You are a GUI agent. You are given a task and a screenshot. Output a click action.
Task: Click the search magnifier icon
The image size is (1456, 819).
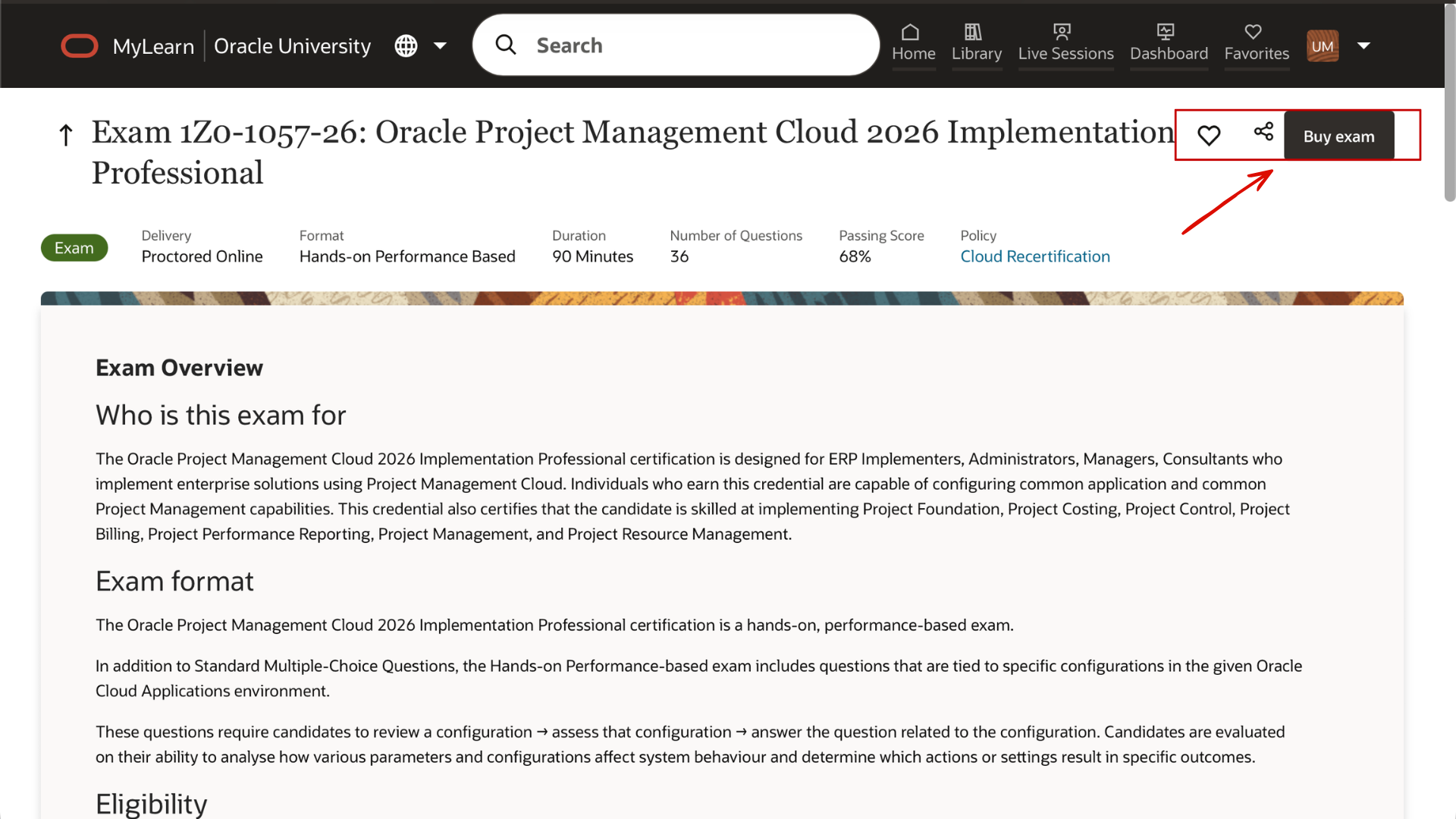point(506,45)
